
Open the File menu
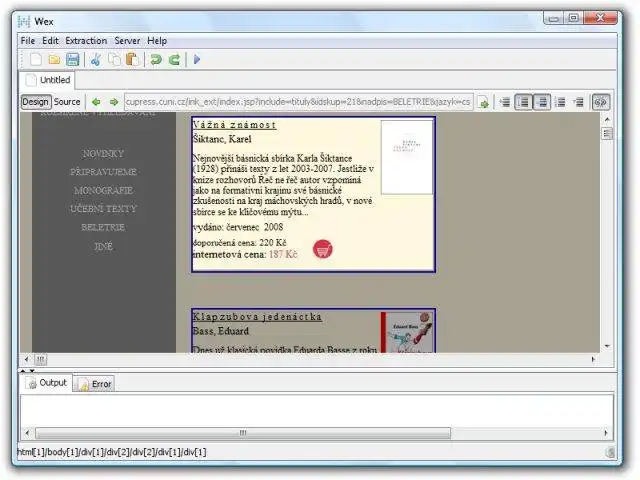(x=28, y=41)
